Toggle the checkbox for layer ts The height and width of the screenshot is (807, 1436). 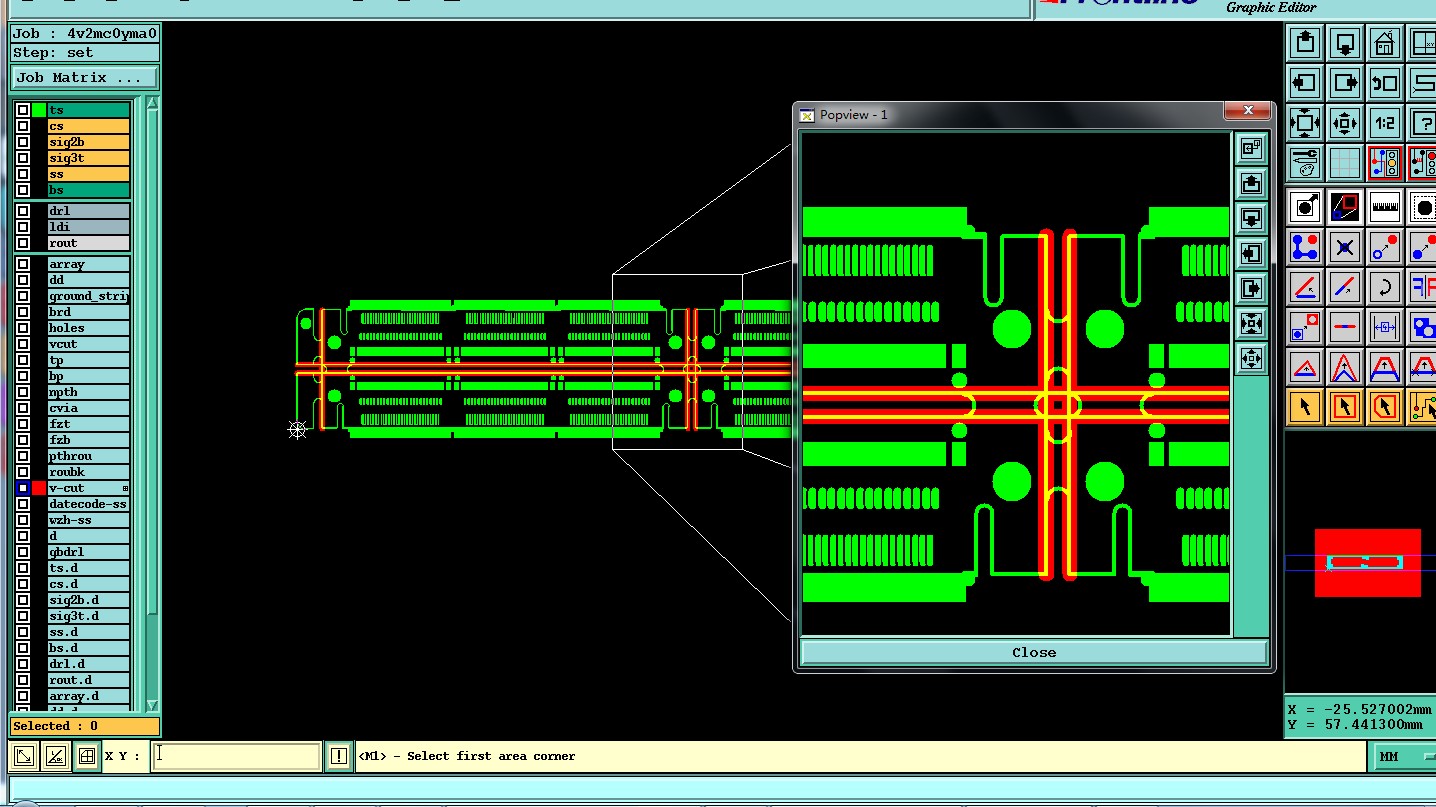point(23,110)
